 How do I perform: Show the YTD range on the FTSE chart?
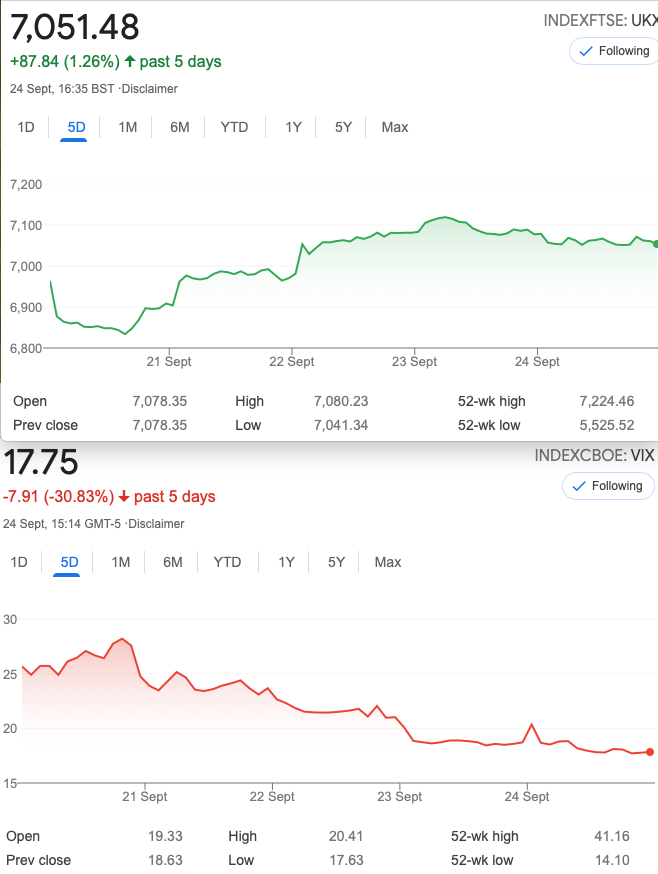point(234,127)
